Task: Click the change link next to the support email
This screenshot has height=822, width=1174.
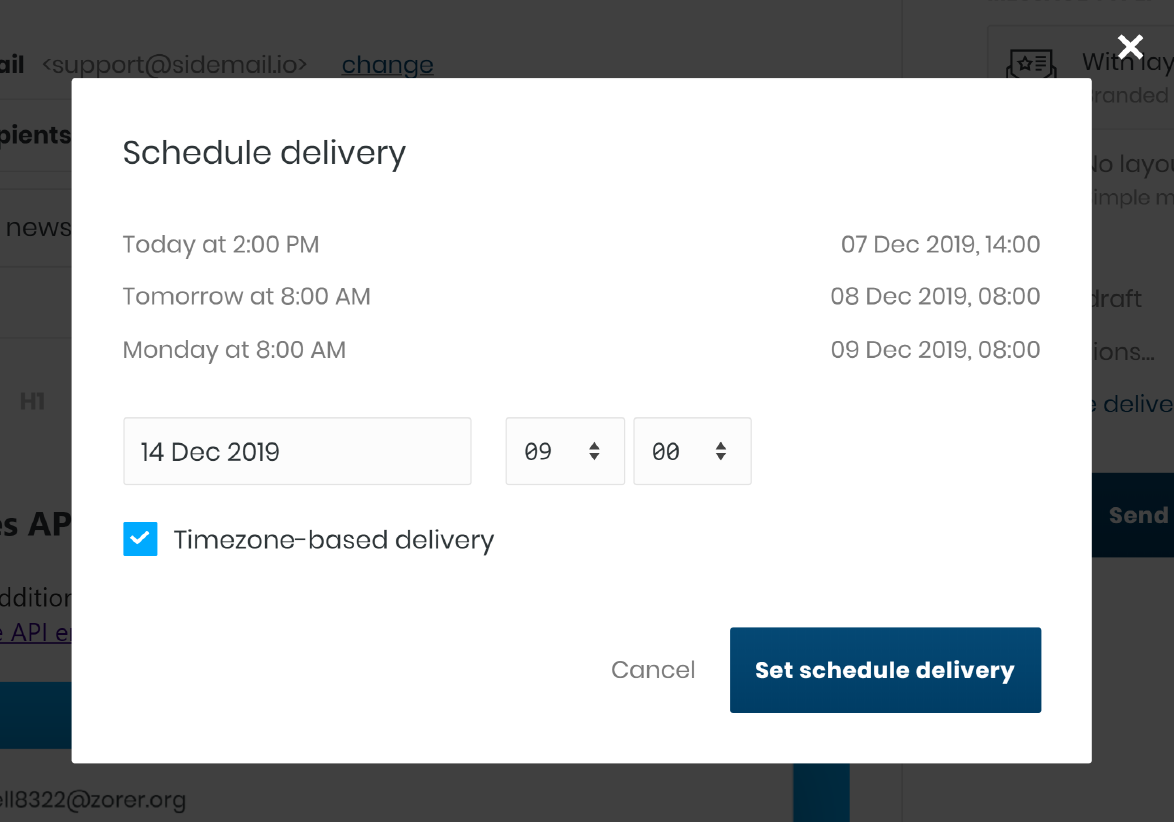Action: point(387,65)
